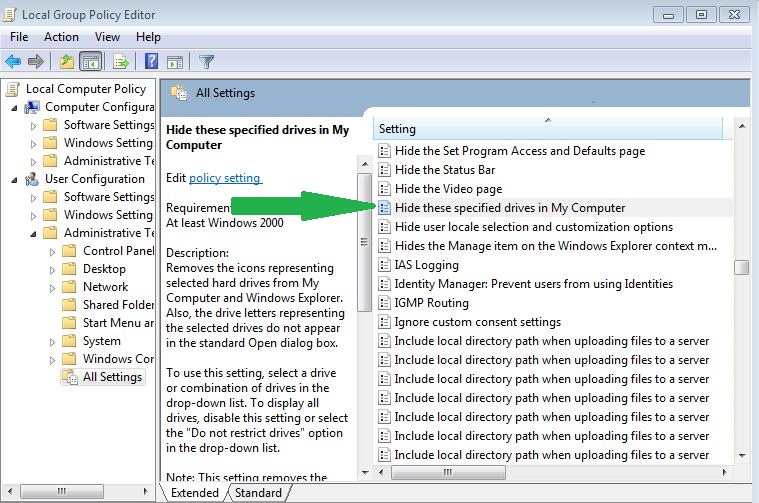Select the Local Computer Policy root label
The image size is (759, 503).
[86, 89]
